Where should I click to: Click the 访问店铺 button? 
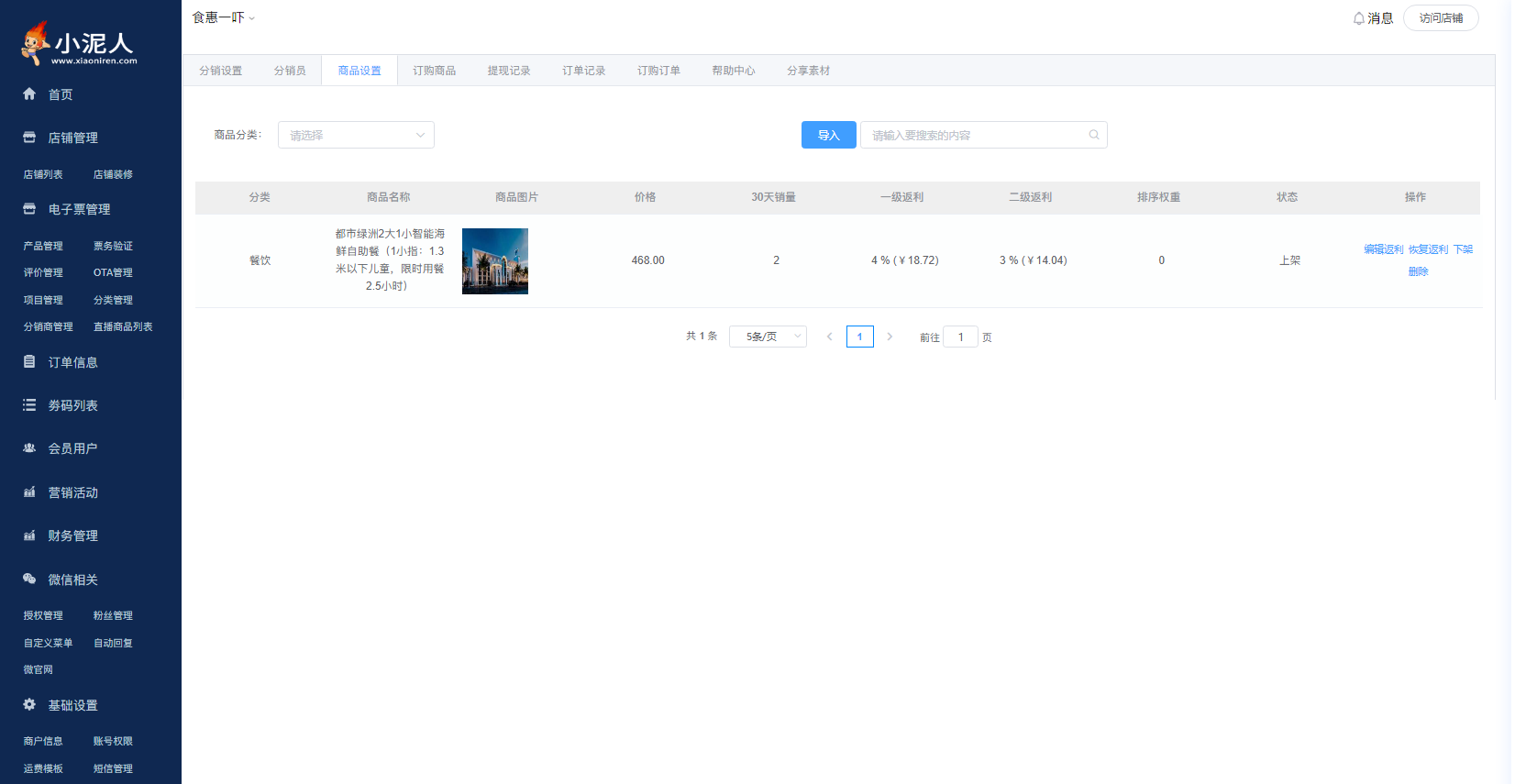[x=1441, y=18]
